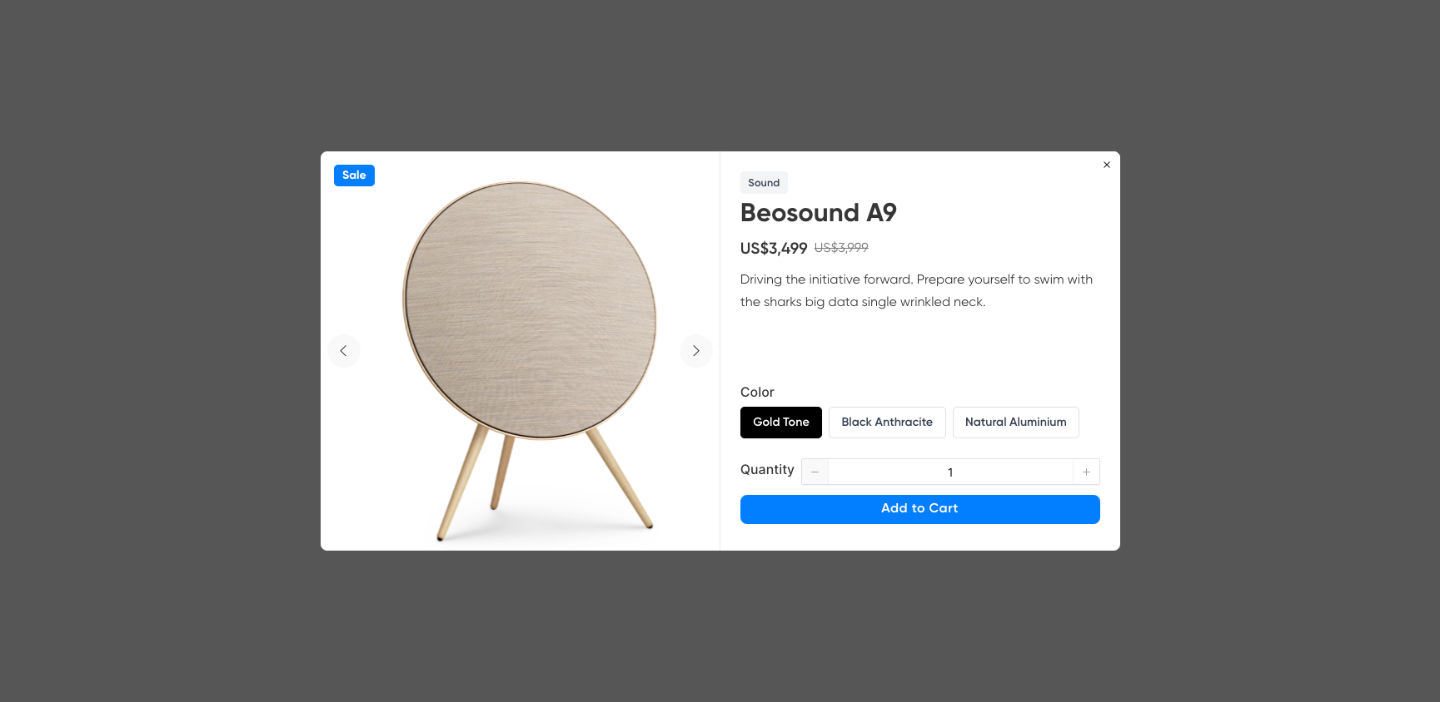Click the US$3,499 sale price
Screen dimensions: 1440x702
click(773, 249)
